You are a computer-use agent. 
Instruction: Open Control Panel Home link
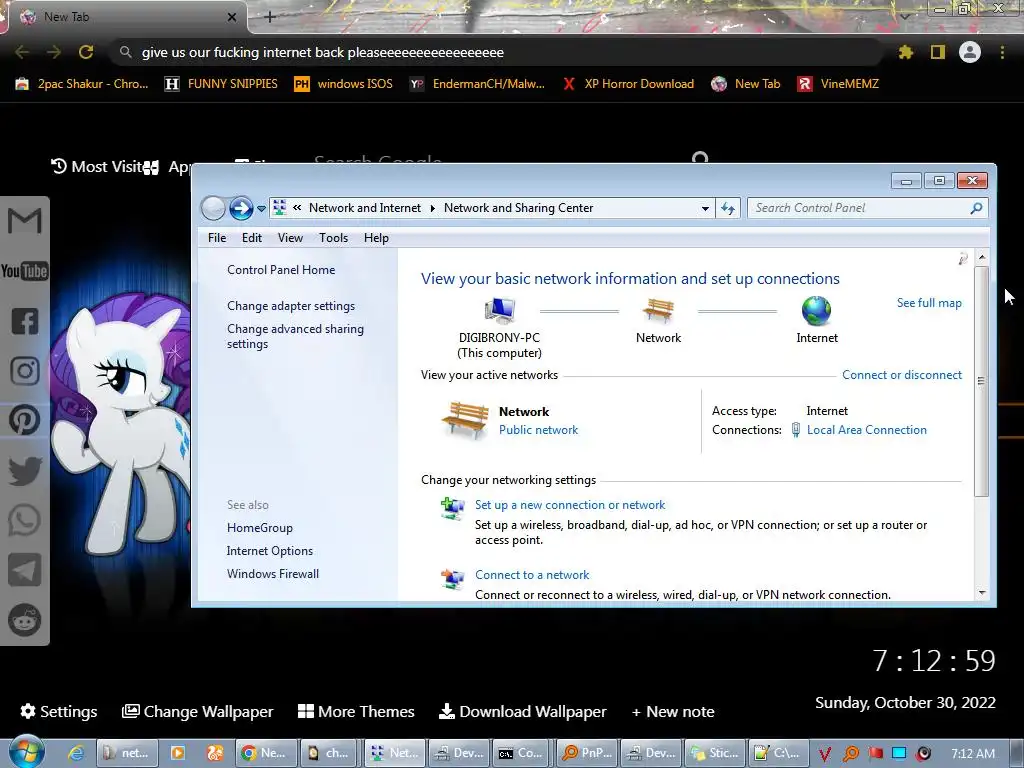281,270
